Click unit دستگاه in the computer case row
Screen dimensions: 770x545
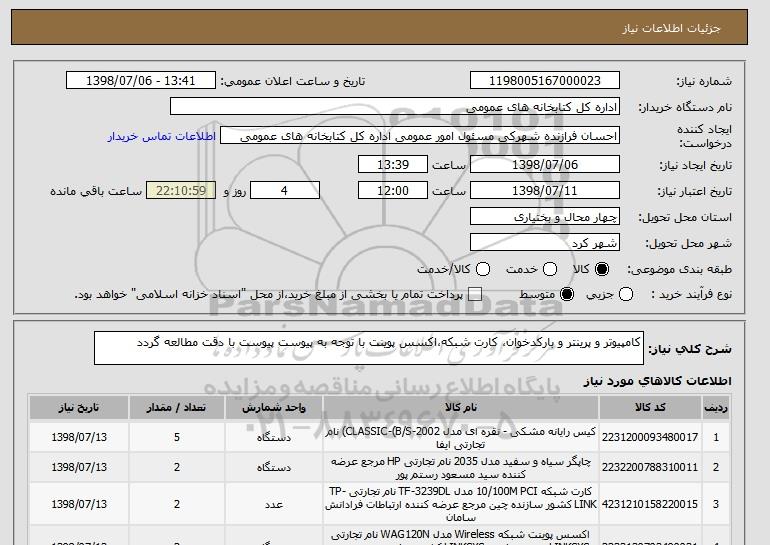[274, 437]
